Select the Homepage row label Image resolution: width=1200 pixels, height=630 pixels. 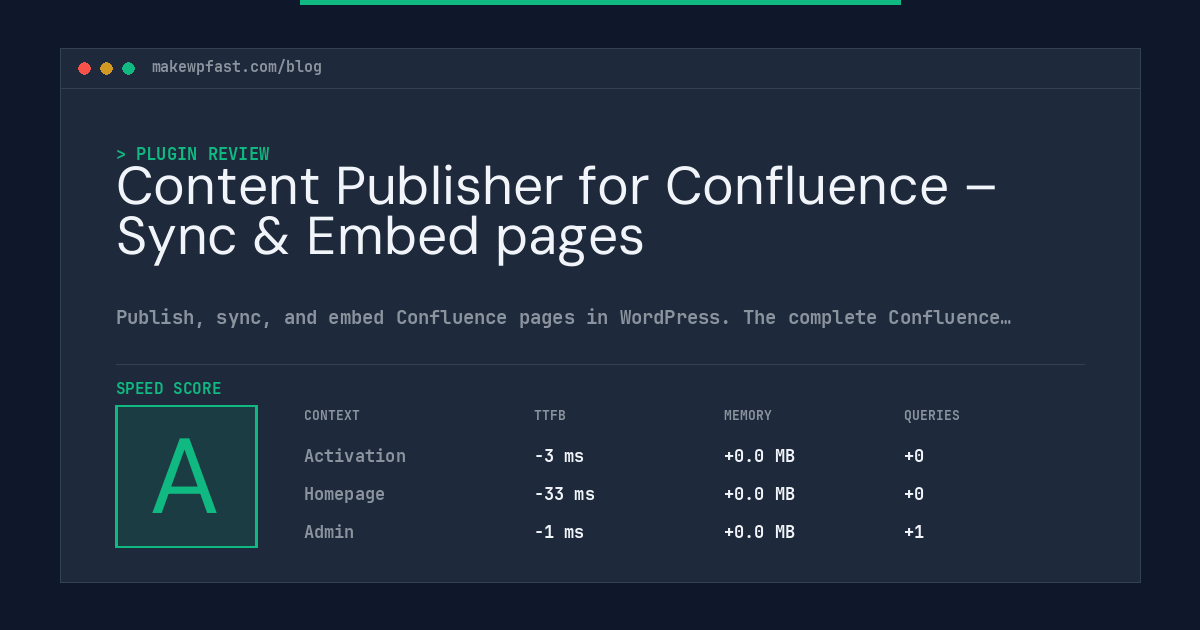(344, 494)
